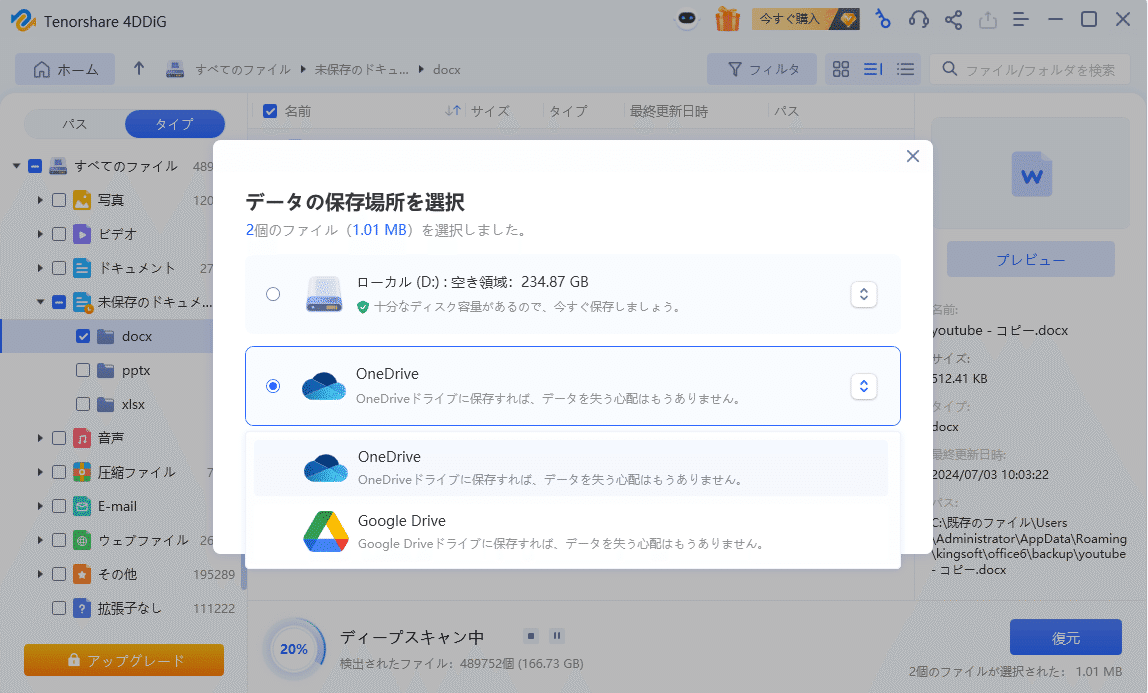Expand the ドキュメント tree node
The height and width of the screenshot is (693, 1148).
coord(40,268)
